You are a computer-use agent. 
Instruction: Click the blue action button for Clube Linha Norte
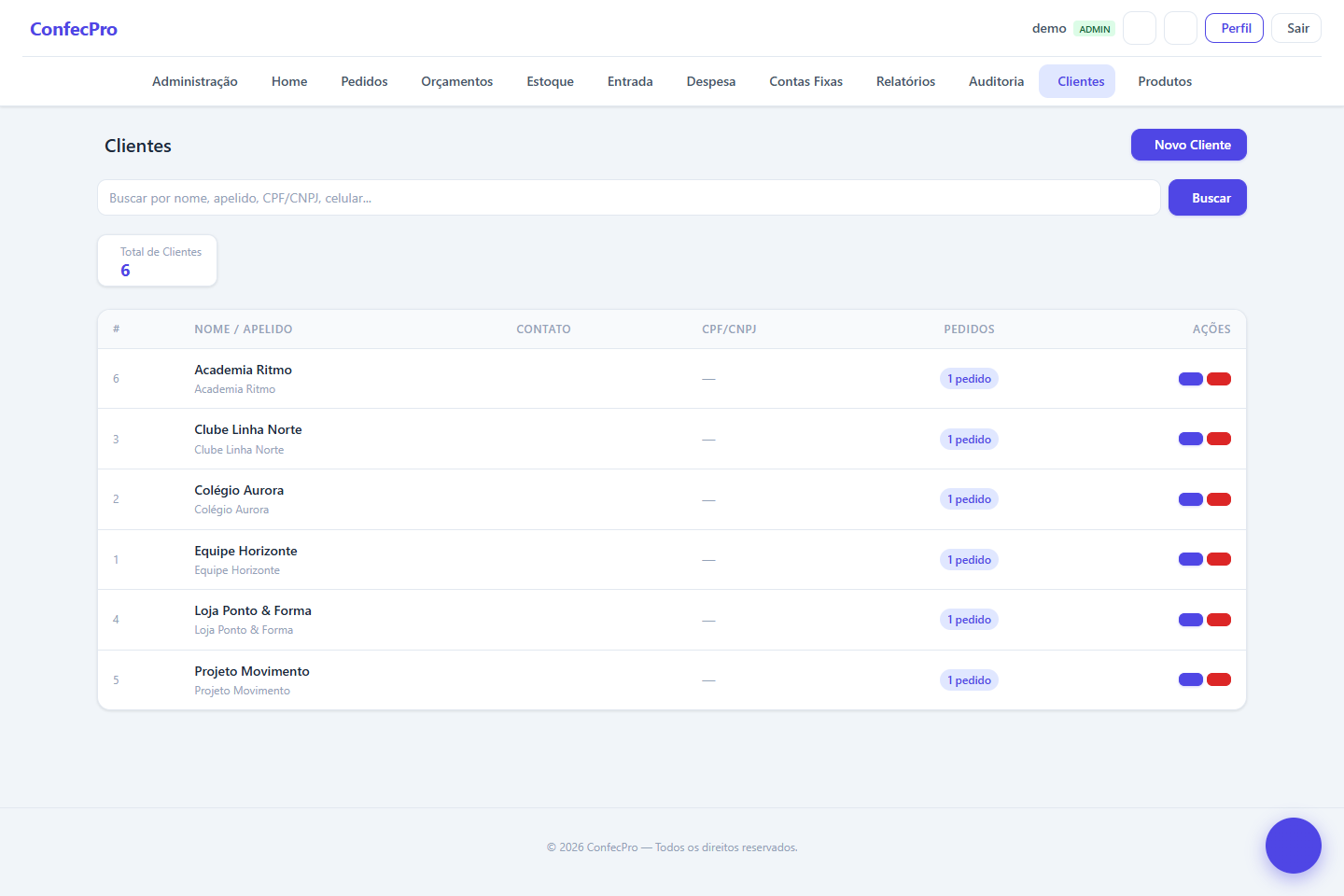(x=1191, y=439)
